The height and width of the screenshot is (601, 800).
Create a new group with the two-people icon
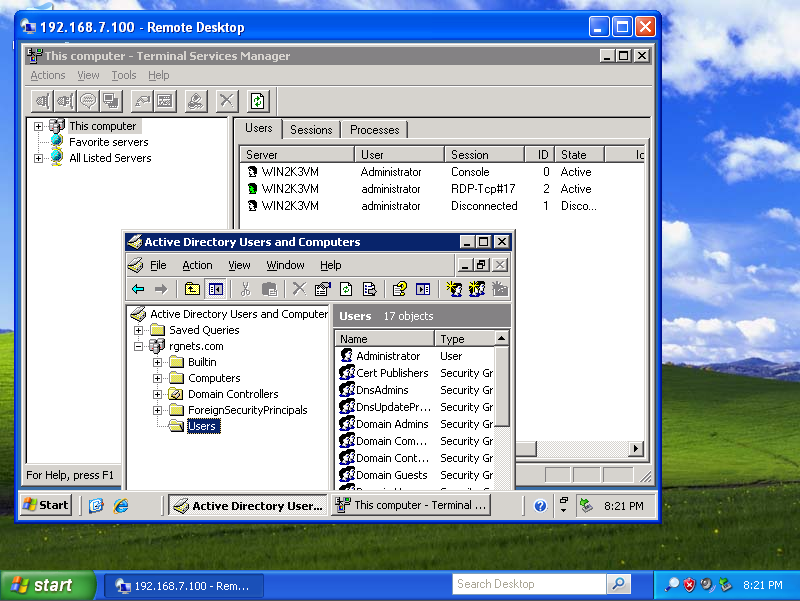coord(477,289)
